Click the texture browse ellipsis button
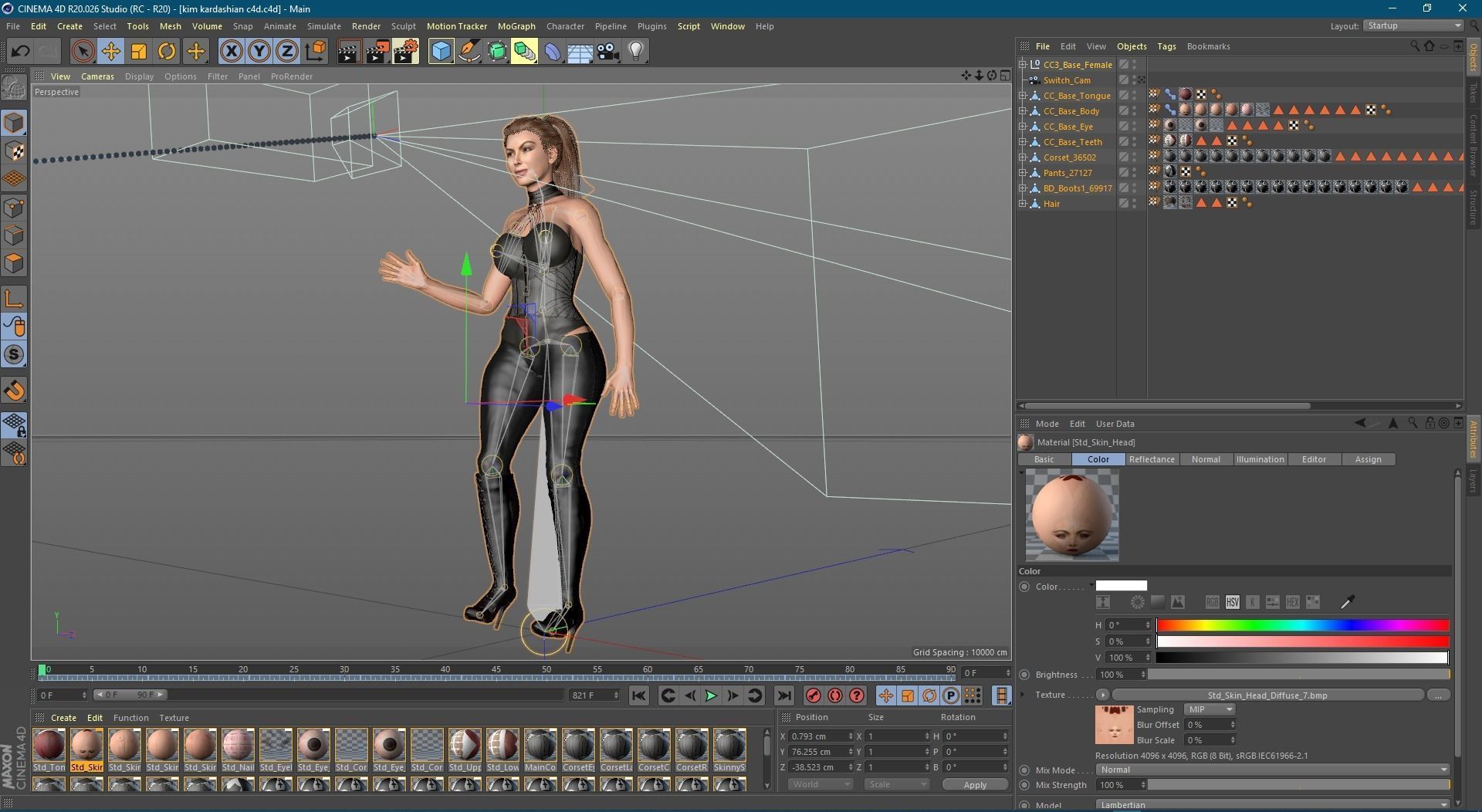 [1438, 695]
